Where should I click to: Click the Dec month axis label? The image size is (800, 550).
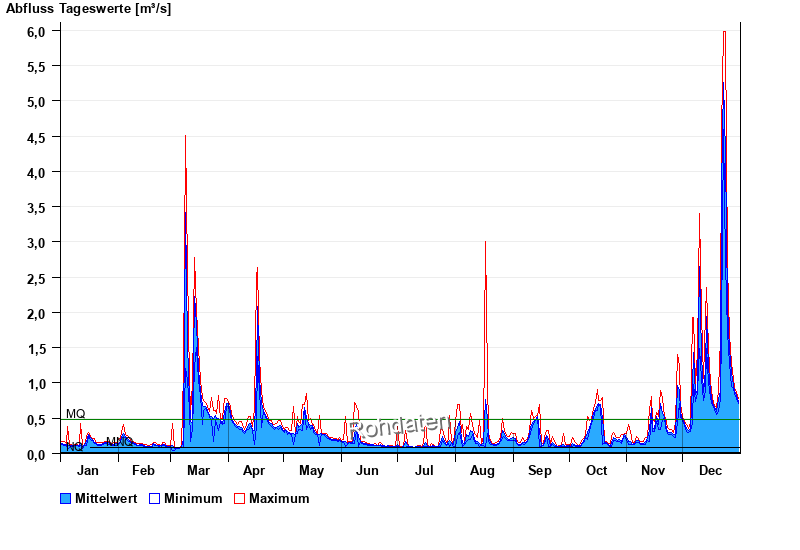click(710, 471)
